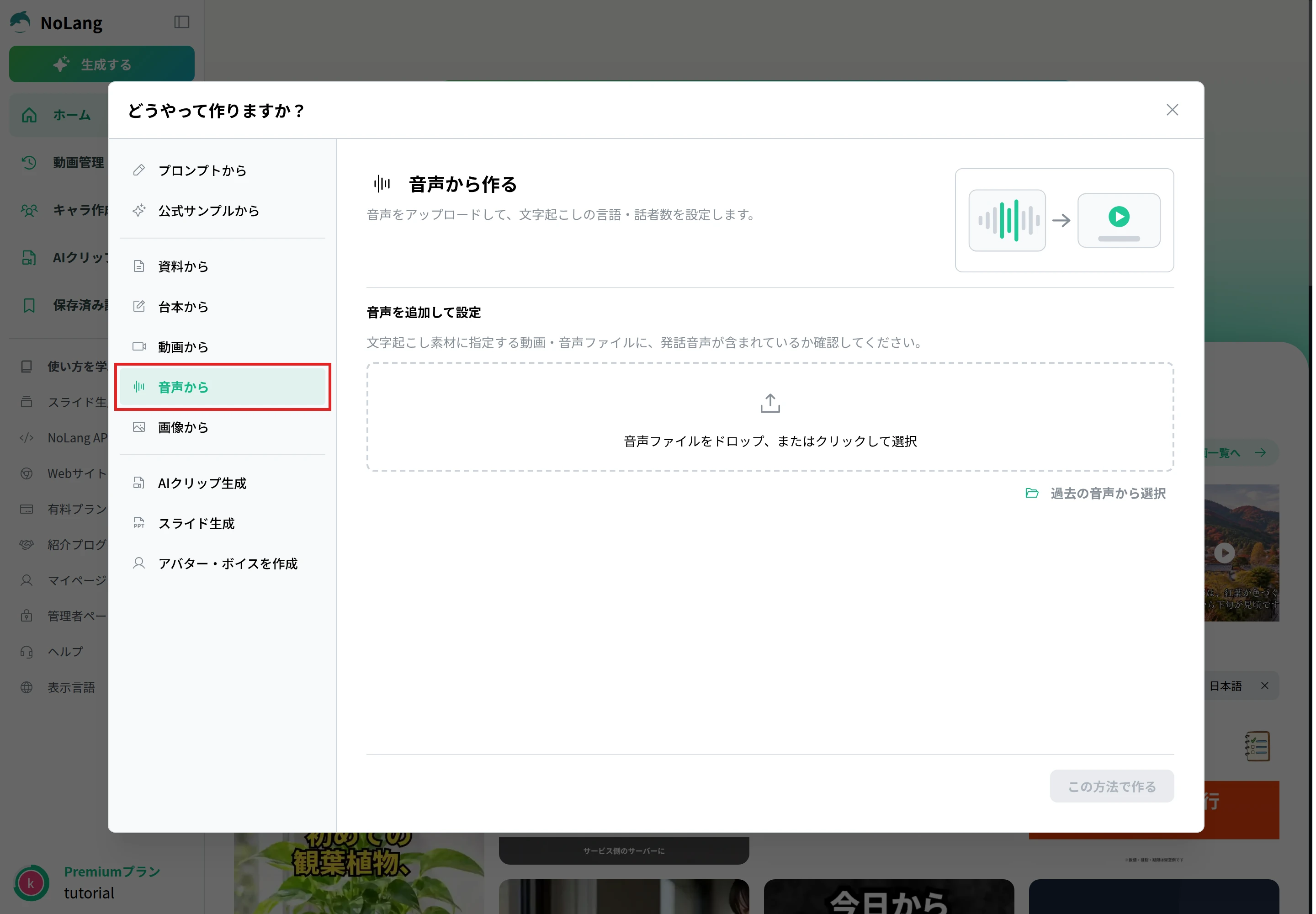Click the 保存済み bookmark icon
Image resolution: width=1316 pixels, height=914 pixels.
click(x=29, y=305)
